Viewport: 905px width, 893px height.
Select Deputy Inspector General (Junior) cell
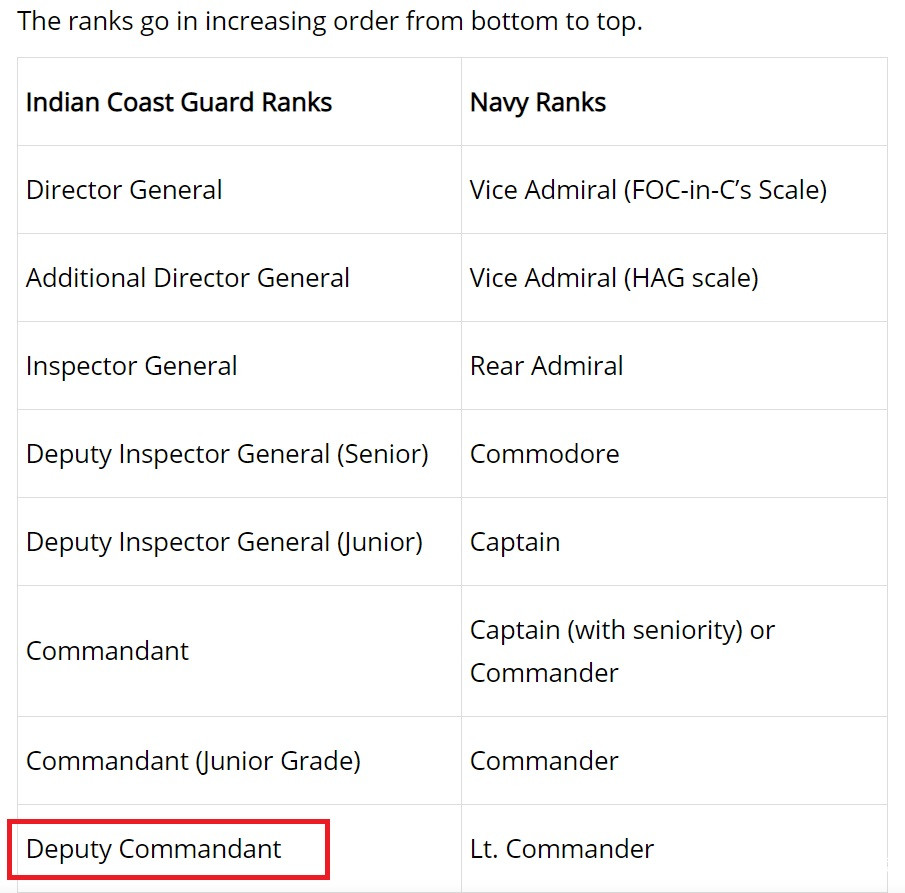tap(224, 542)
